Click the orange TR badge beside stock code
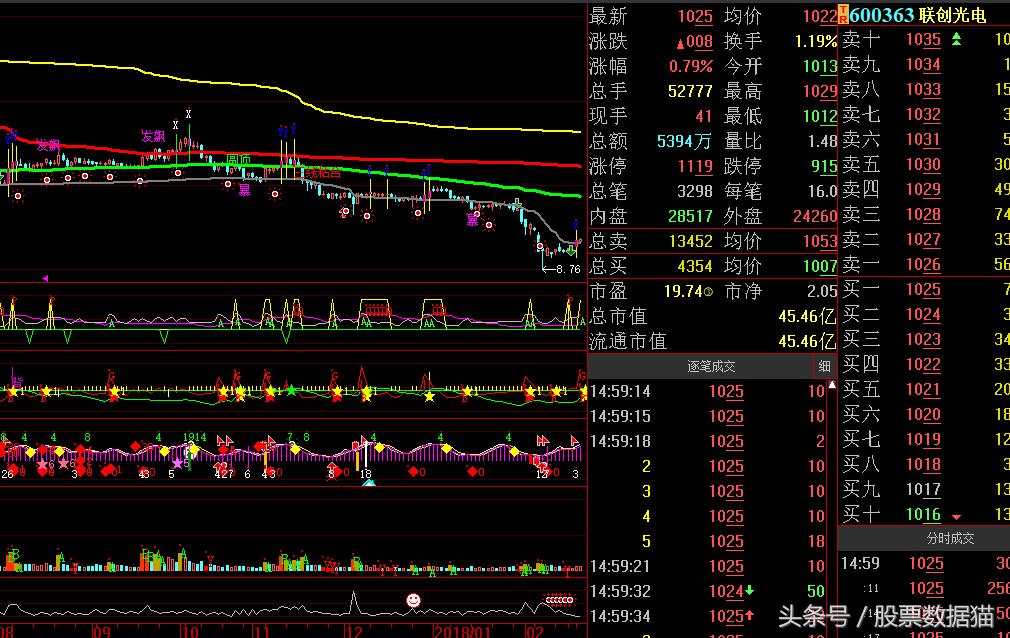Viewport: 1010px width, 638px height. pos(843,14)
